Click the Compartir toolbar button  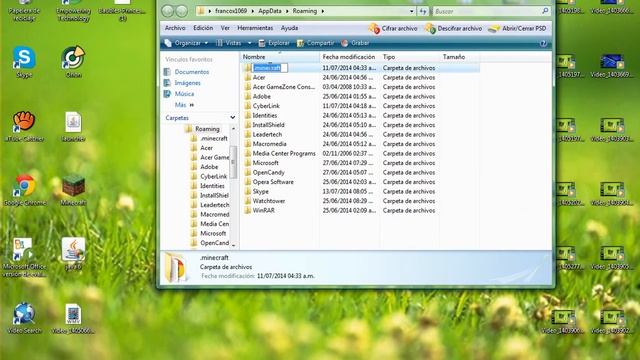point(315,43)
